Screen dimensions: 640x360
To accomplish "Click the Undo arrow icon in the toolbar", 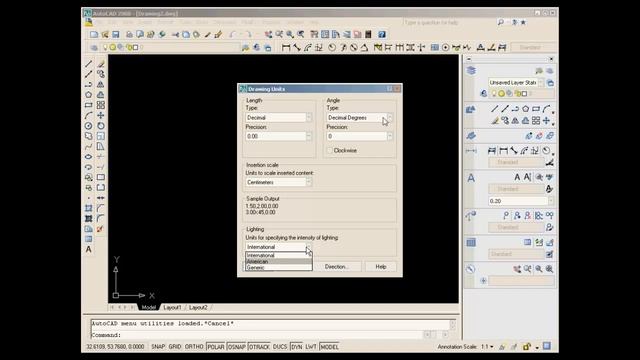I will pos(233,35).
